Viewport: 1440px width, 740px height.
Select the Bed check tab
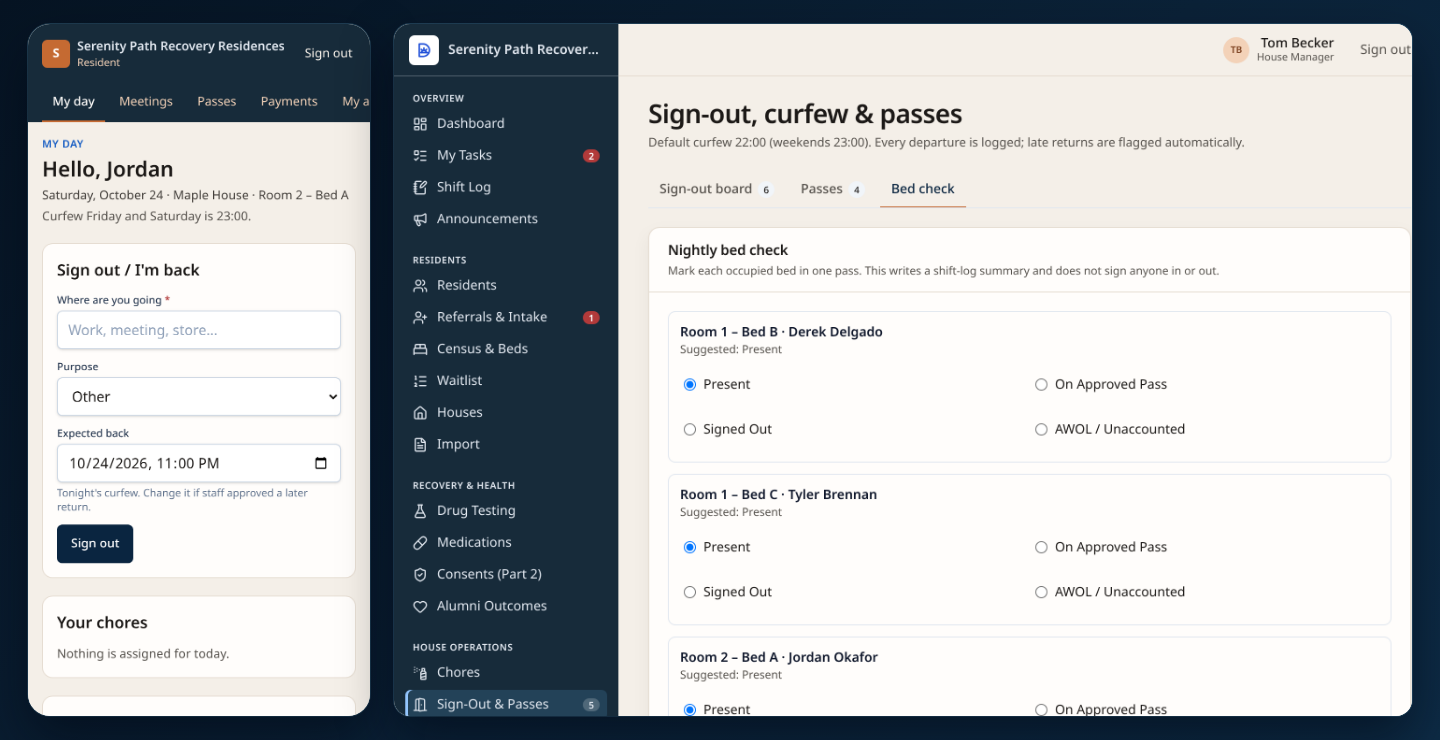923,189
